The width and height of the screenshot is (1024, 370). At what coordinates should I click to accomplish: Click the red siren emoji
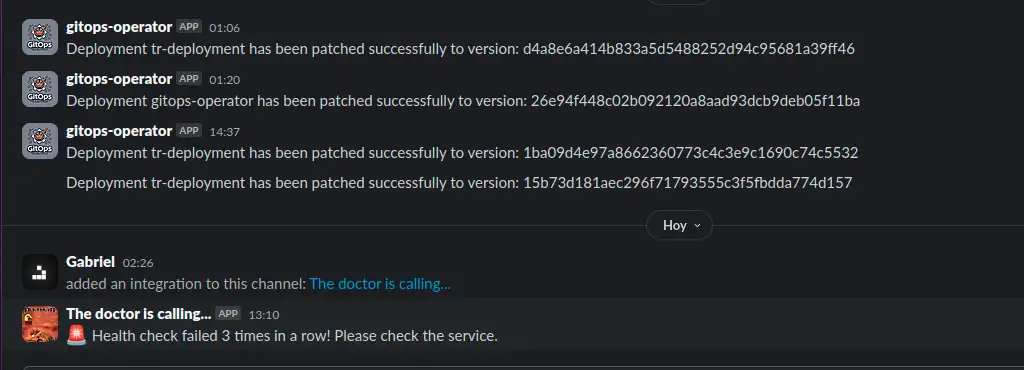pos(76,335)
